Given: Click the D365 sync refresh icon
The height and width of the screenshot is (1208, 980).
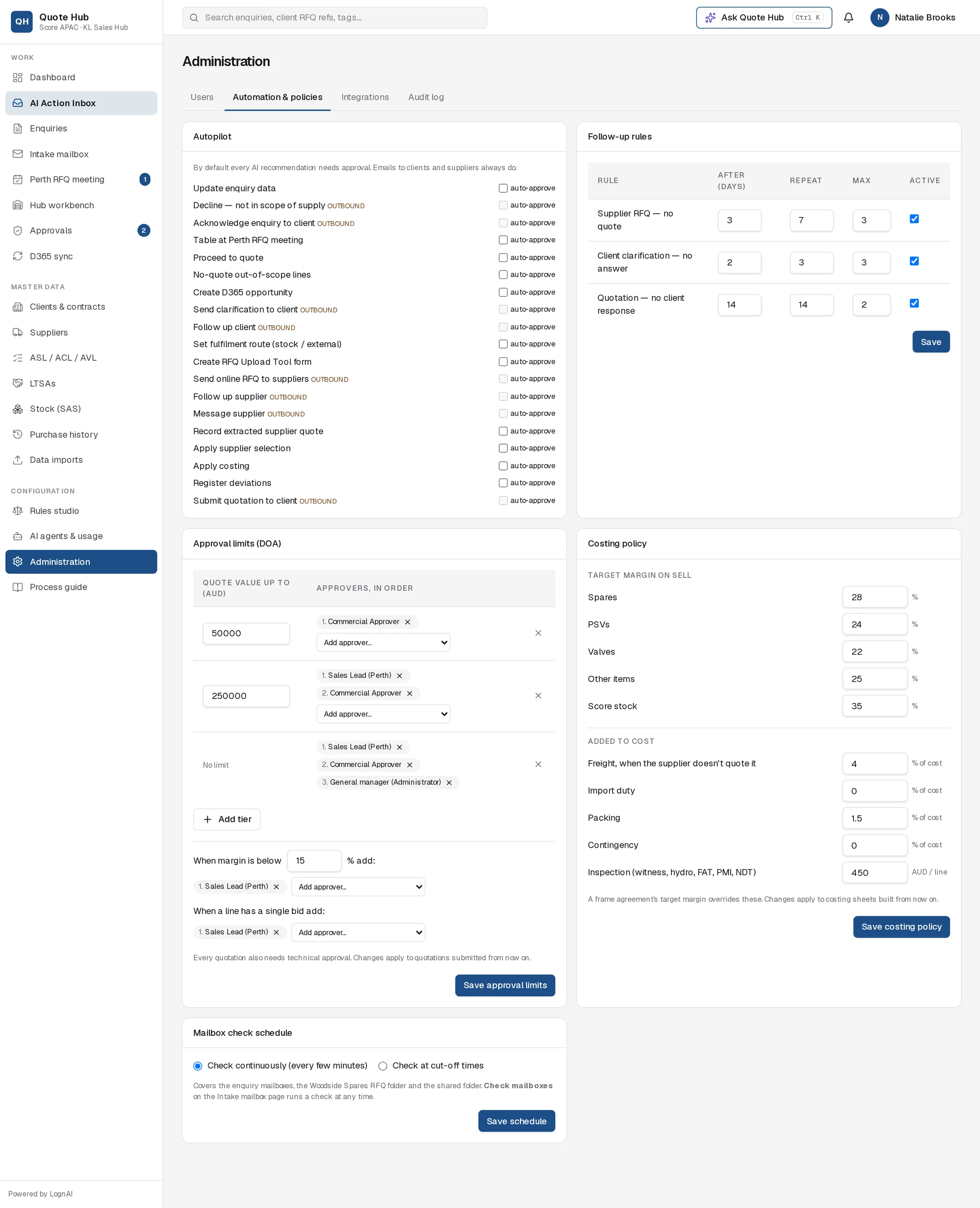Looking at the screenshot, I should click(18, 256).
